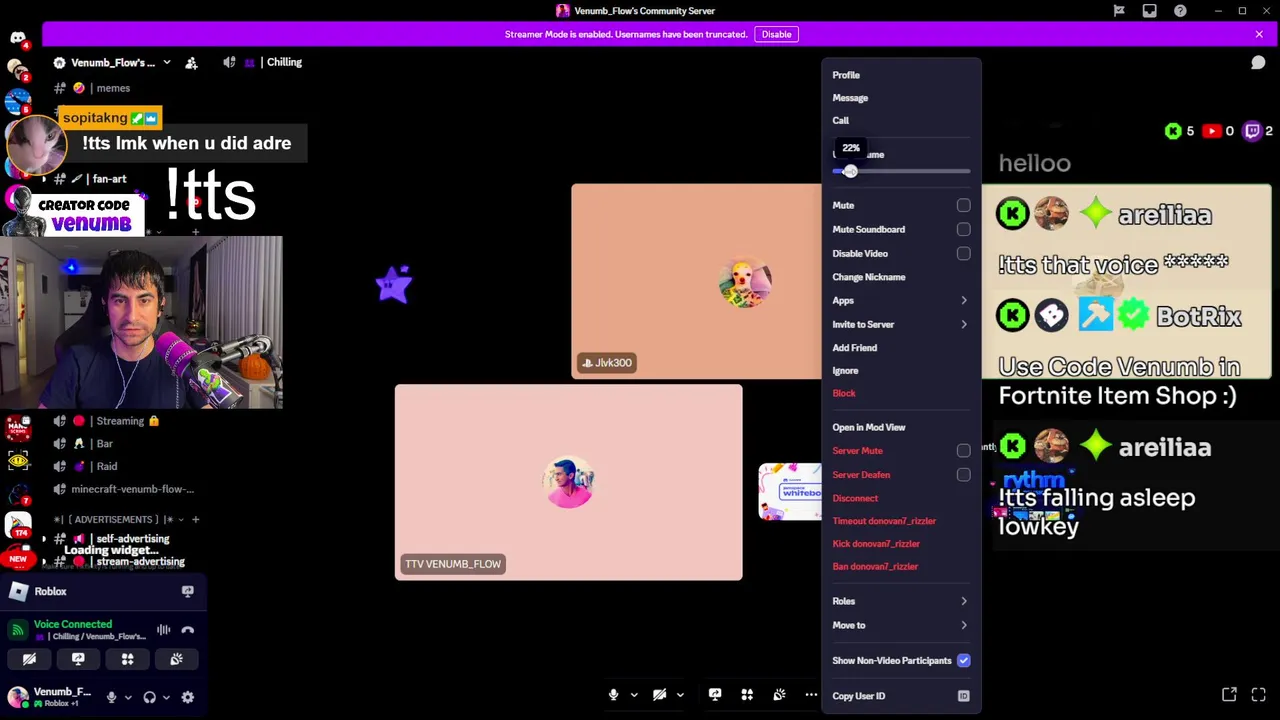Open more options ellipsis in call controls

click(x=811, y=695)
